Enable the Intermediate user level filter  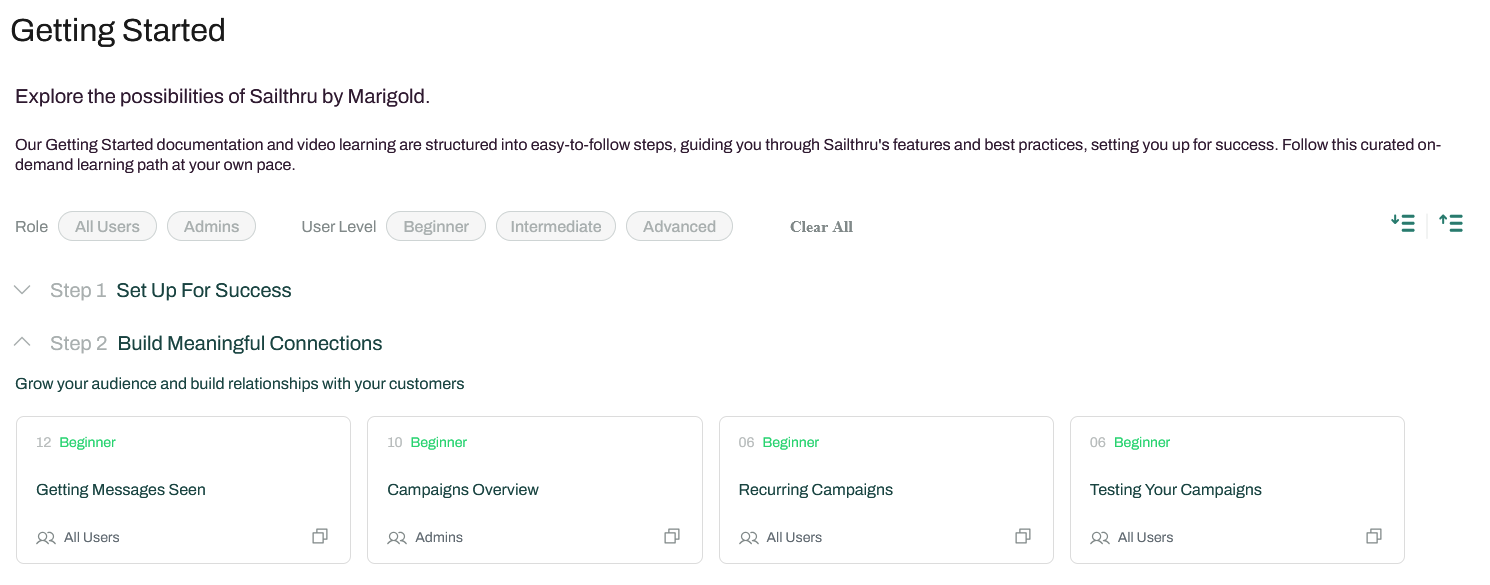tap(556, 227)
